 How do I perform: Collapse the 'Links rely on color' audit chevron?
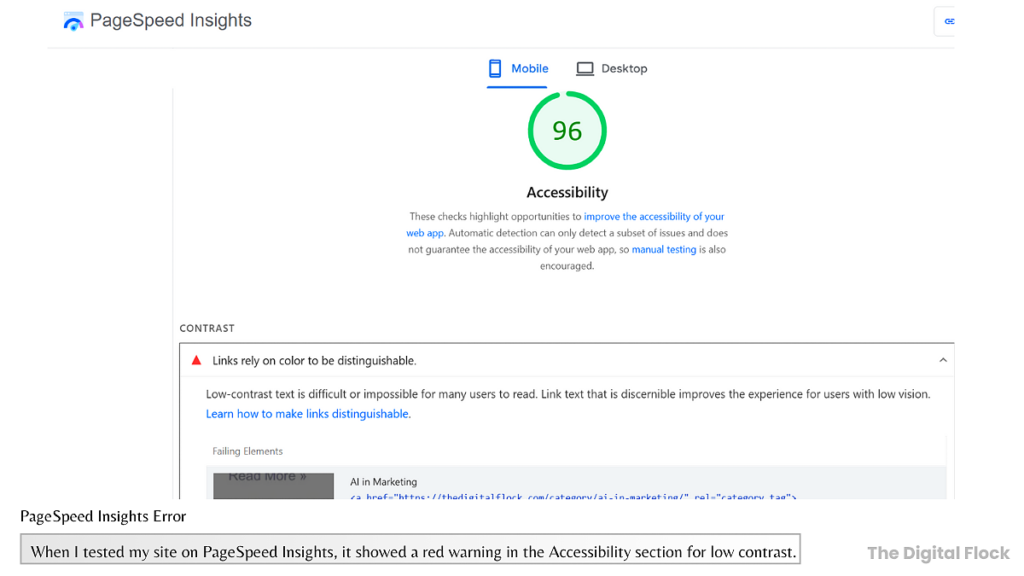coord(942,360)
